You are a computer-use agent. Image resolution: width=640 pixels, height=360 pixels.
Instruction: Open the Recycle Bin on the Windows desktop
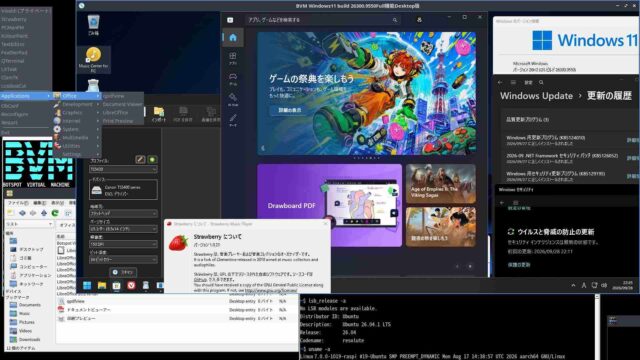click(93, 24)
